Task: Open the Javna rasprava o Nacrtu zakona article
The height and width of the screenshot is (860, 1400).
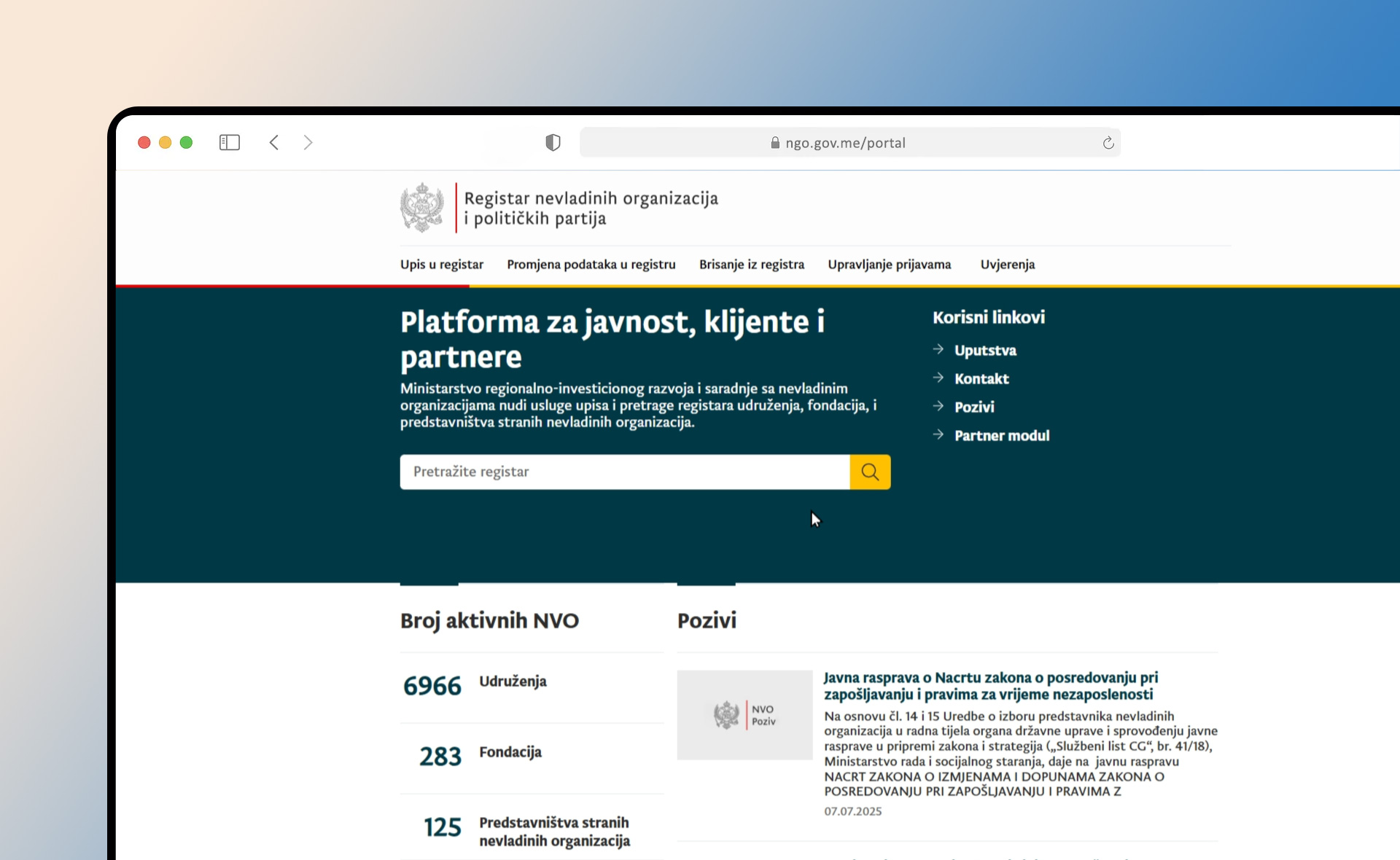Action: [990, 686]
